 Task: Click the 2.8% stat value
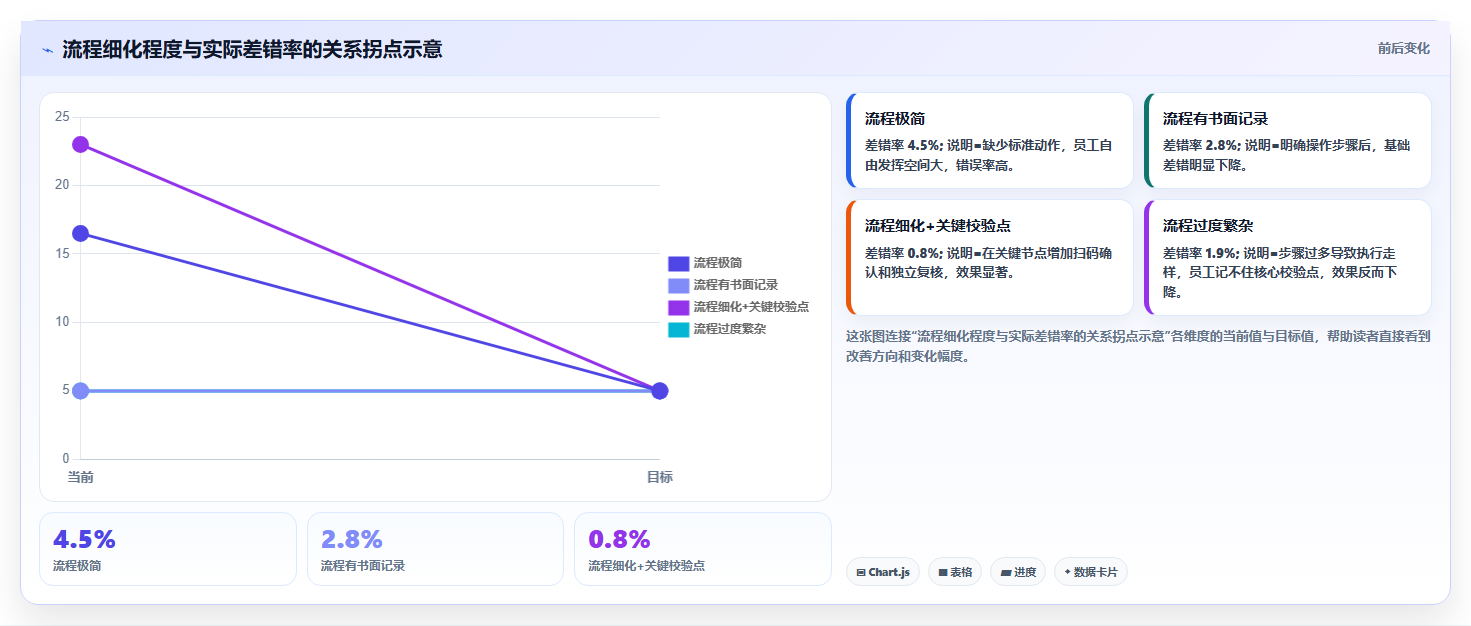tap(352, 540)
